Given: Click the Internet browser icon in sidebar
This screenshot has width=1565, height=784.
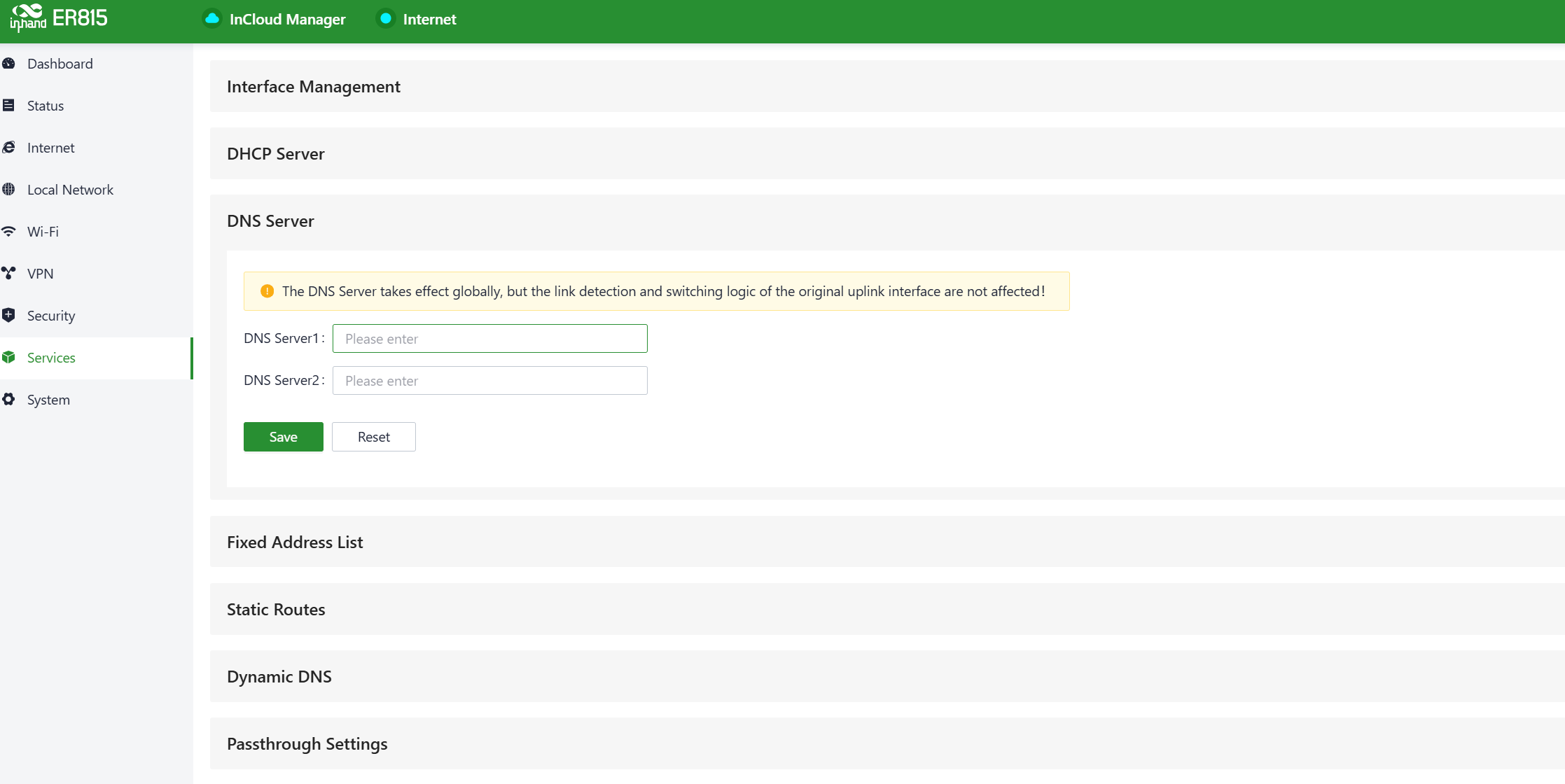Looking at the screenshot, I should pos(9,148).
